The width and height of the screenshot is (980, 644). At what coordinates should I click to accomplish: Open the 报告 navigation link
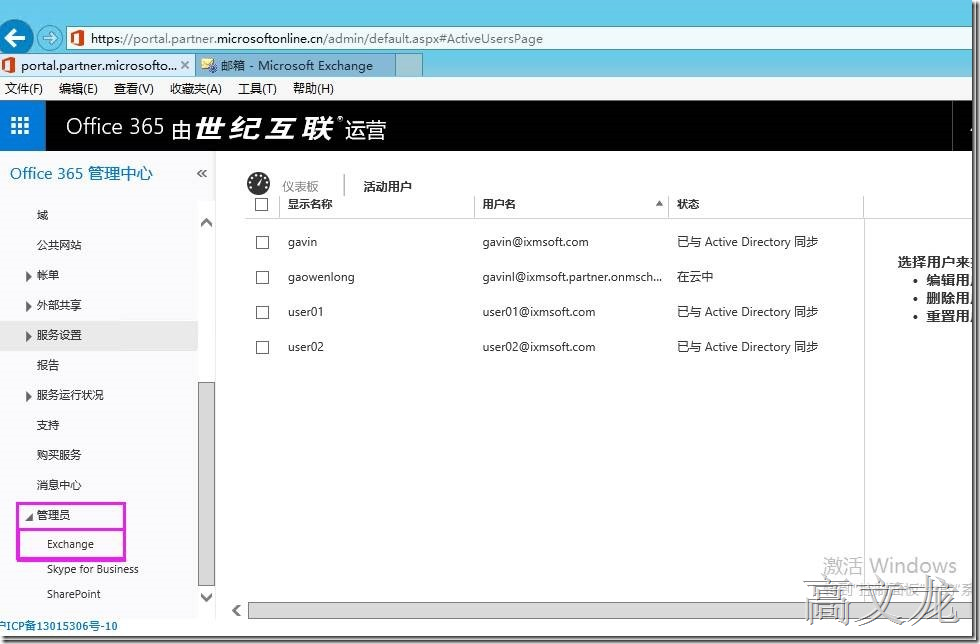click(x=48, y=365)
